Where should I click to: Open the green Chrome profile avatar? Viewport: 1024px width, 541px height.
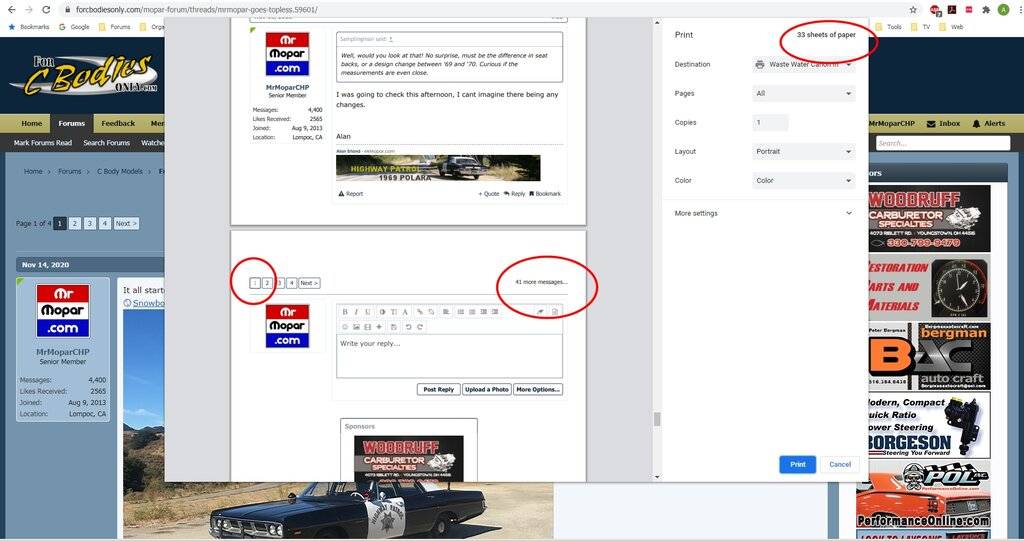coord(1003,9)
